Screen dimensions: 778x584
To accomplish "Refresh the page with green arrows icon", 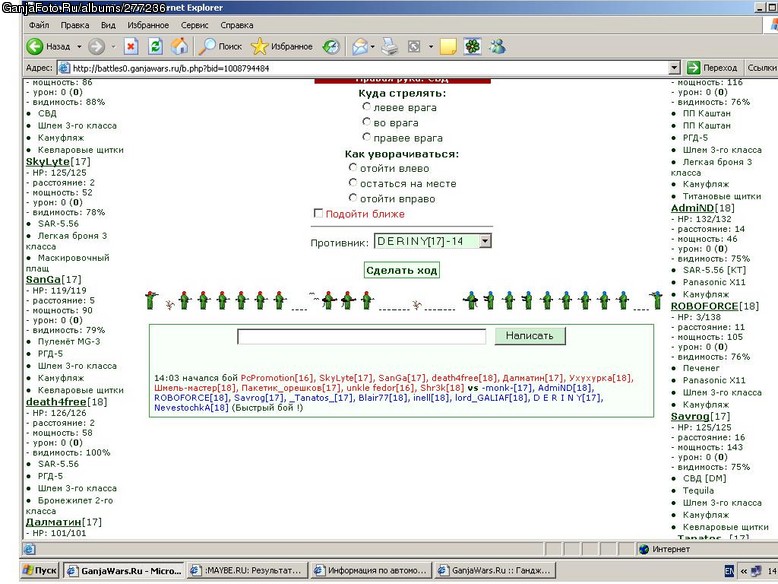I will pos(155,47).
